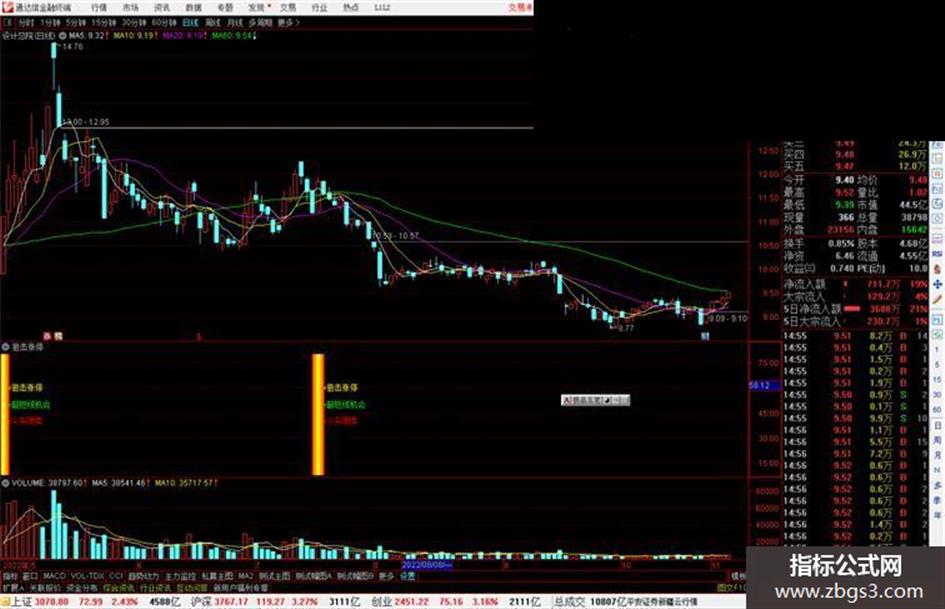Switch chart to 1分钟 period
This screenshot has height=609, width=945.
tap(50, 22)
